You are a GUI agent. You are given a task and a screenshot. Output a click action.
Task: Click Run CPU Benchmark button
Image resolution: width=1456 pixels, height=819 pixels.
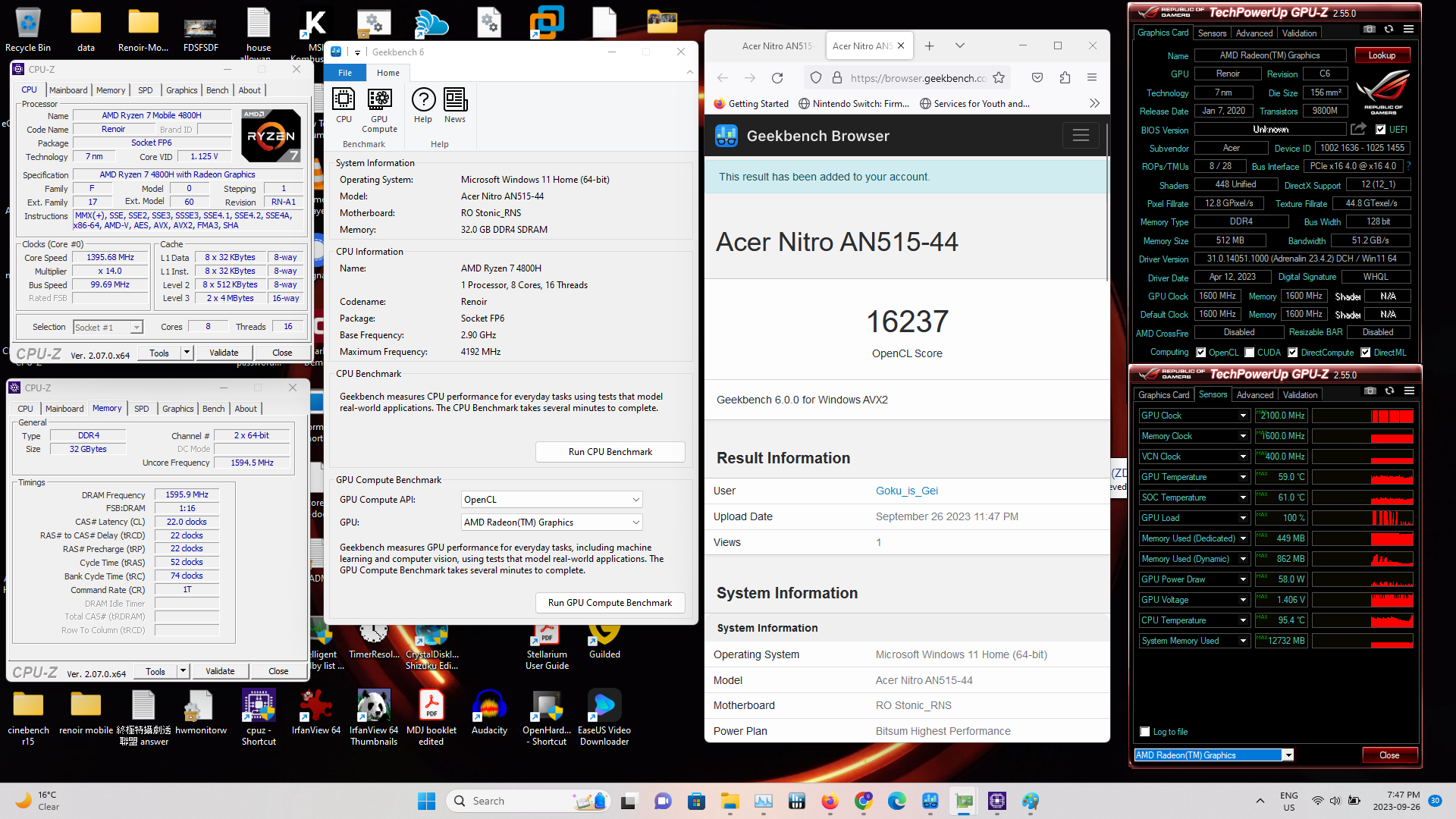pyautogui.click(x=610, y=452)
